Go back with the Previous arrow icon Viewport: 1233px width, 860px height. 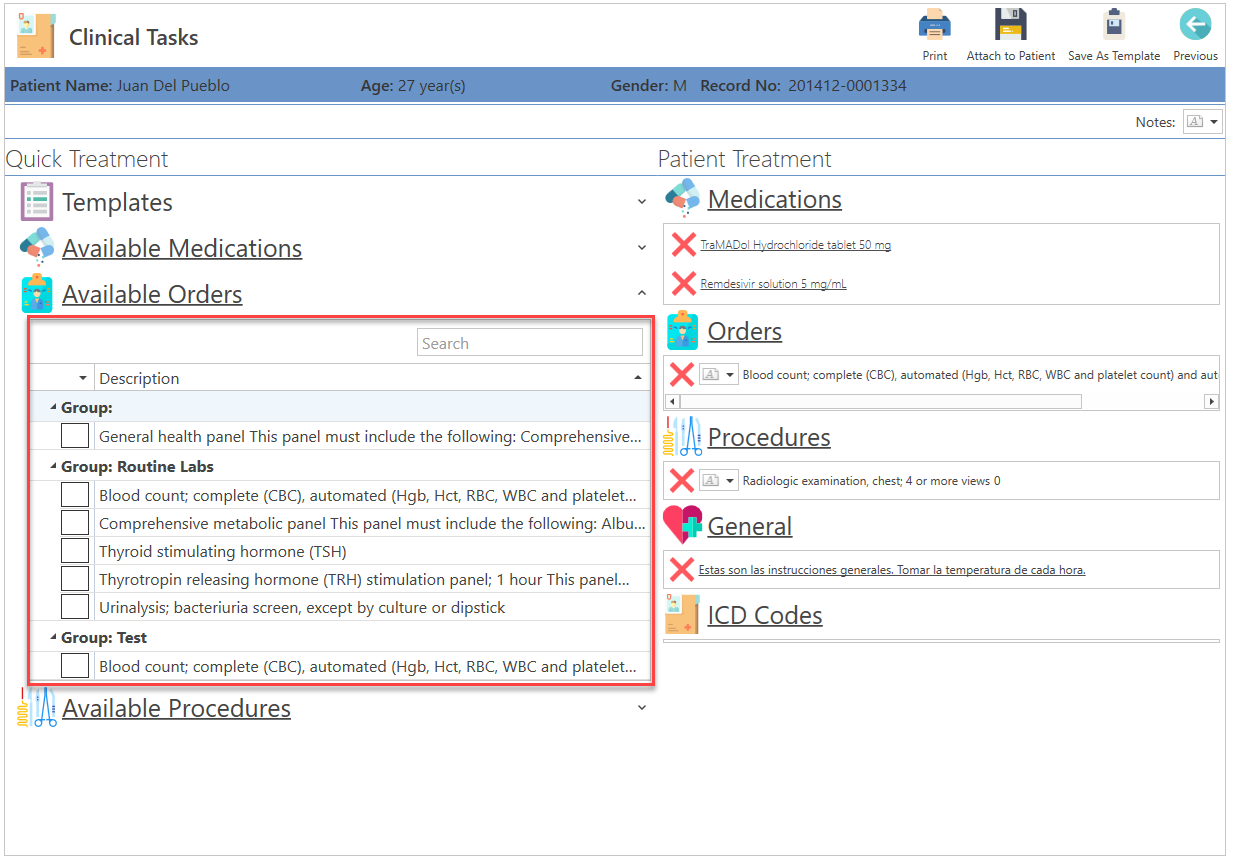tap(1195, 24)
